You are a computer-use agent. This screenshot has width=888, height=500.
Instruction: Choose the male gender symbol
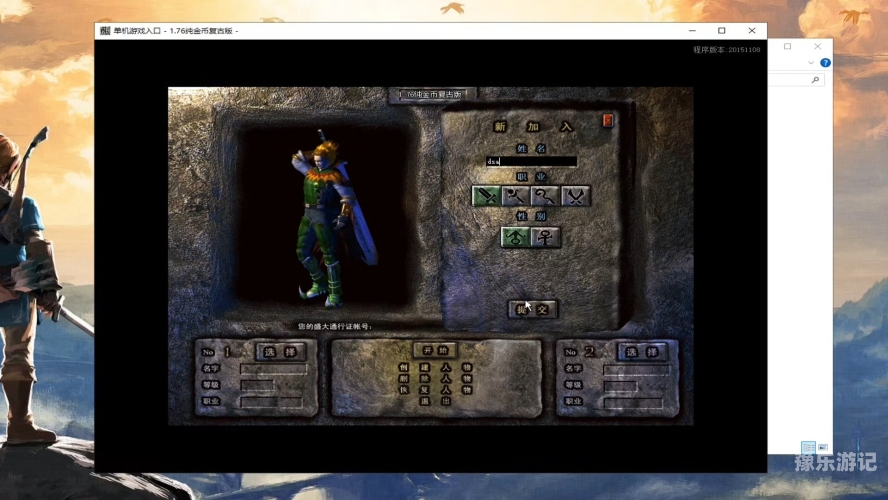click(515, 237)
